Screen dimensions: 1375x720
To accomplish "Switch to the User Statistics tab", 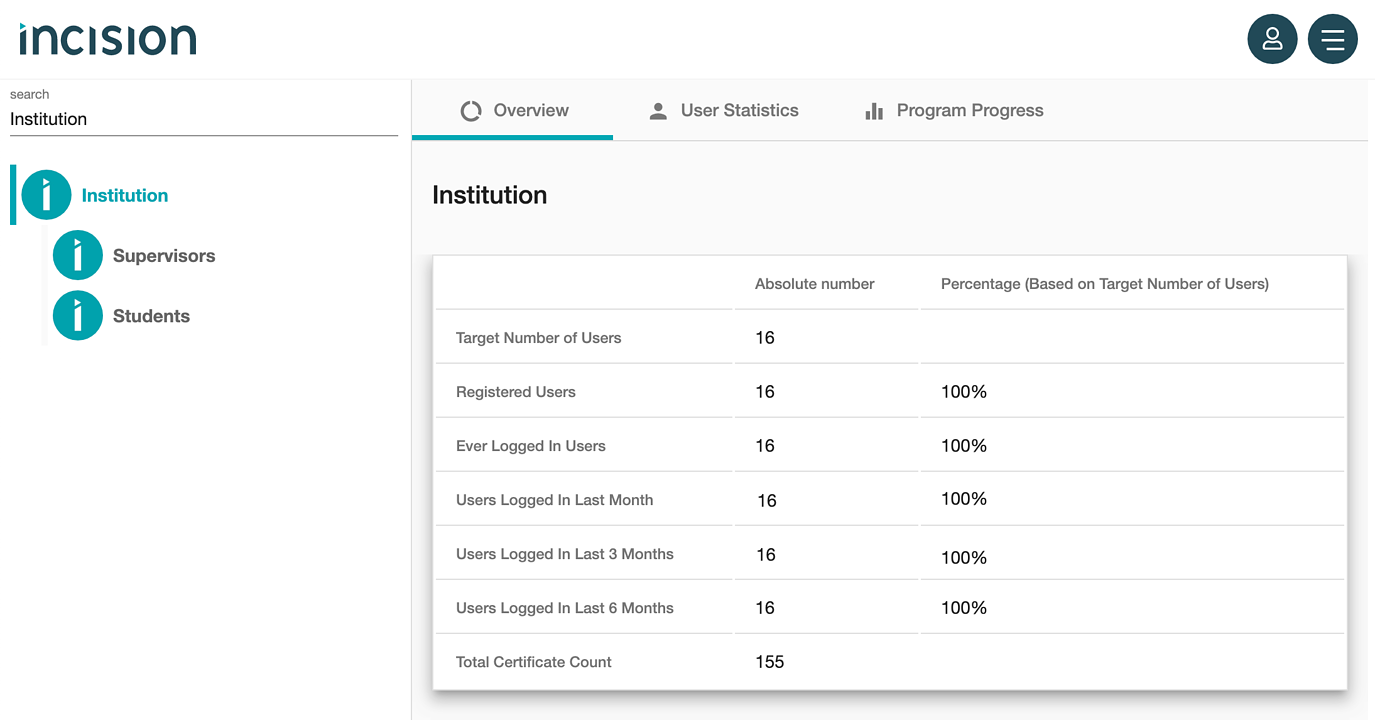I will pos(739,111).
